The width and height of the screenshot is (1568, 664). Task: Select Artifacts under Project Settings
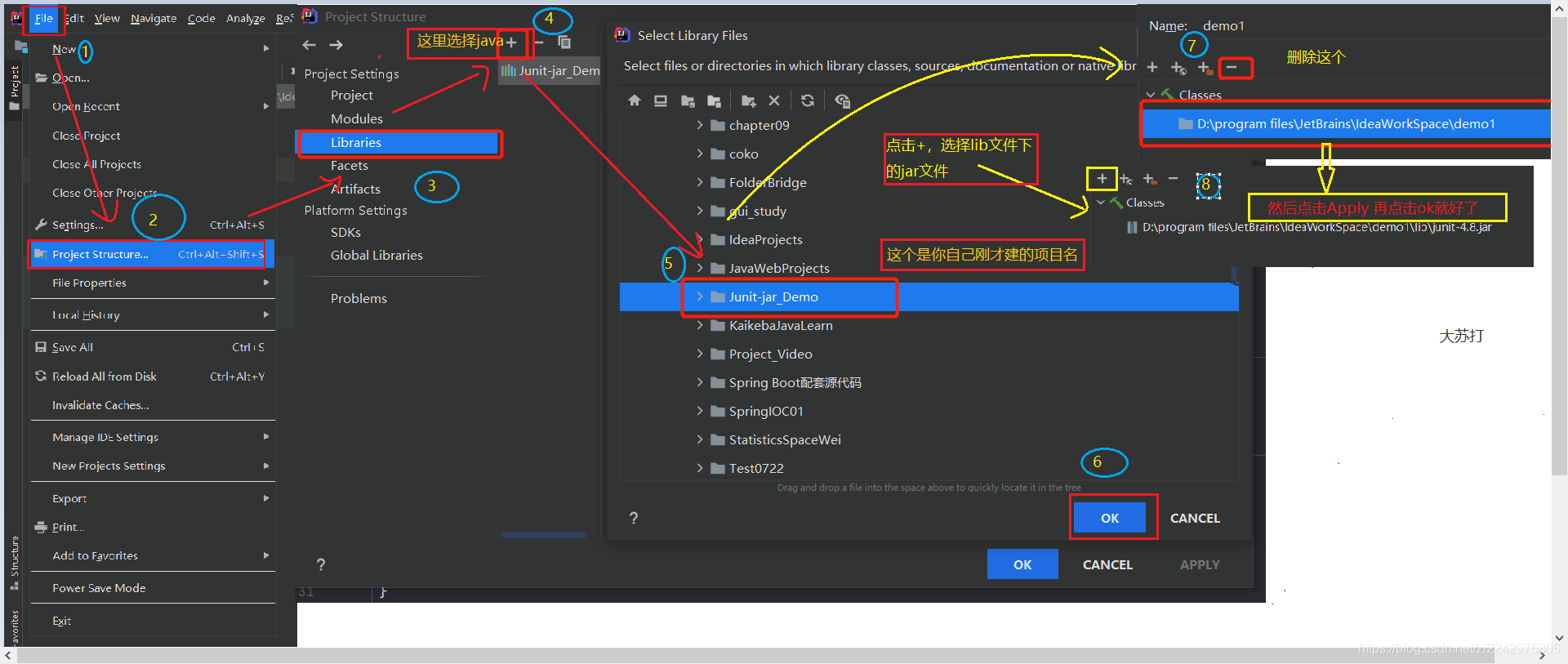tap(355, 189)
